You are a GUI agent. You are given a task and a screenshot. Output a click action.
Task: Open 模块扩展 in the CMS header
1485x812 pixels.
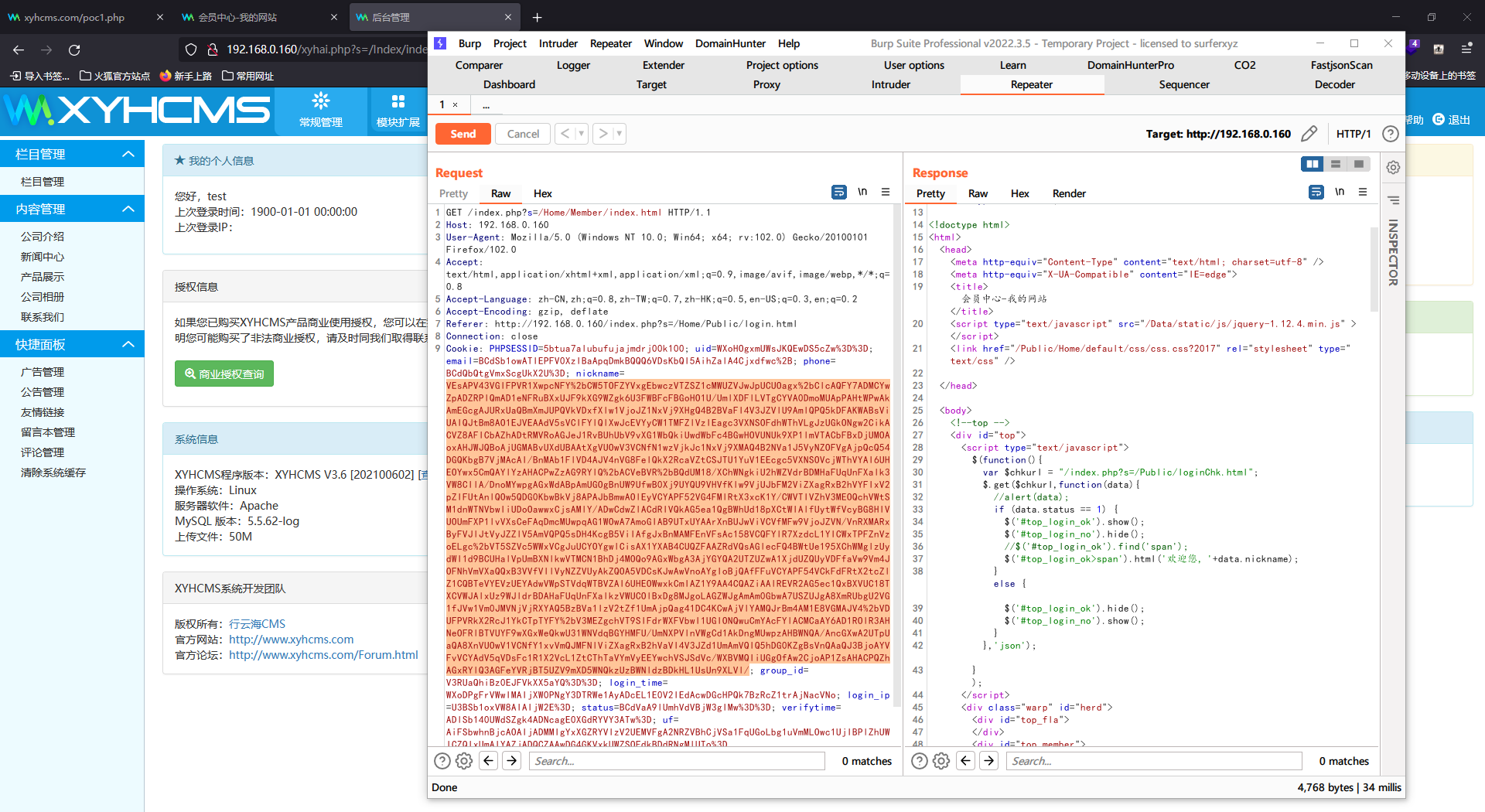point(398,111)
